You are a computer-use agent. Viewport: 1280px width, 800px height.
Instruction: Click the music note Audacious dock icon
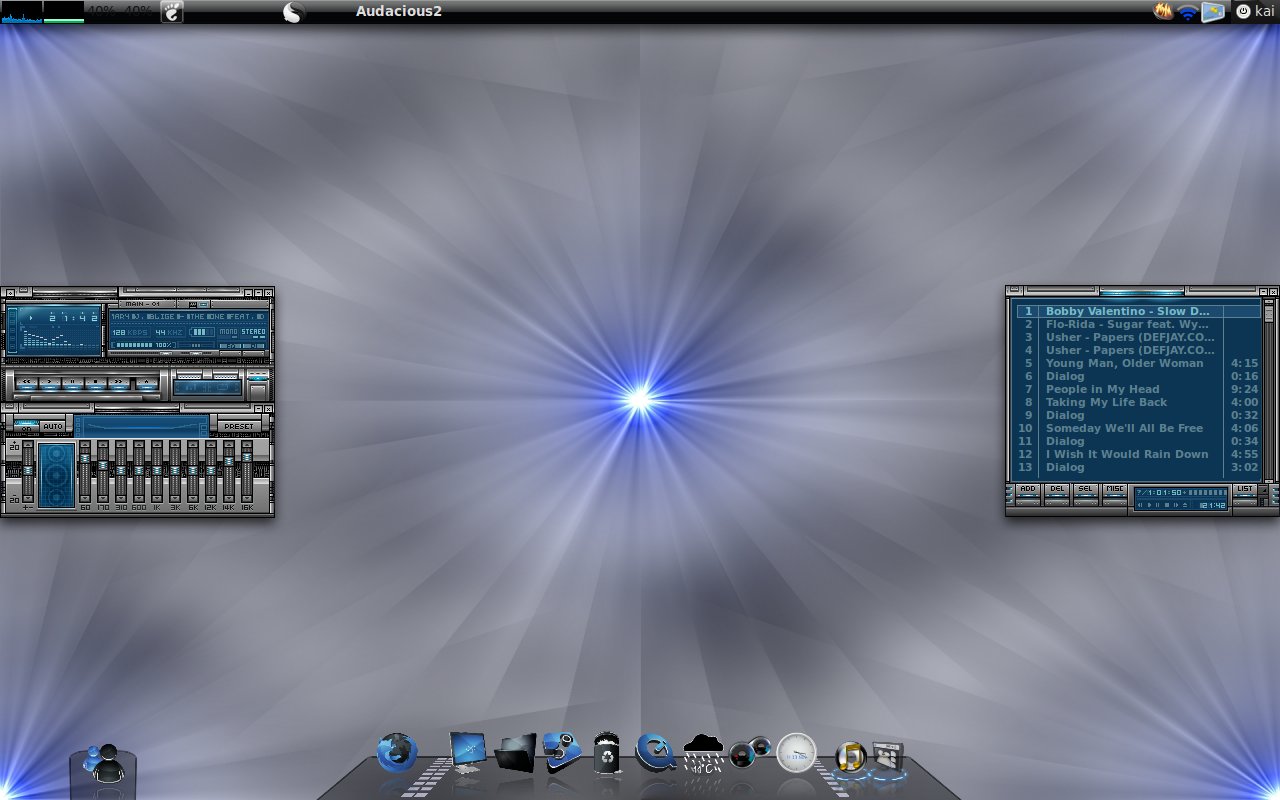(850, 757)
